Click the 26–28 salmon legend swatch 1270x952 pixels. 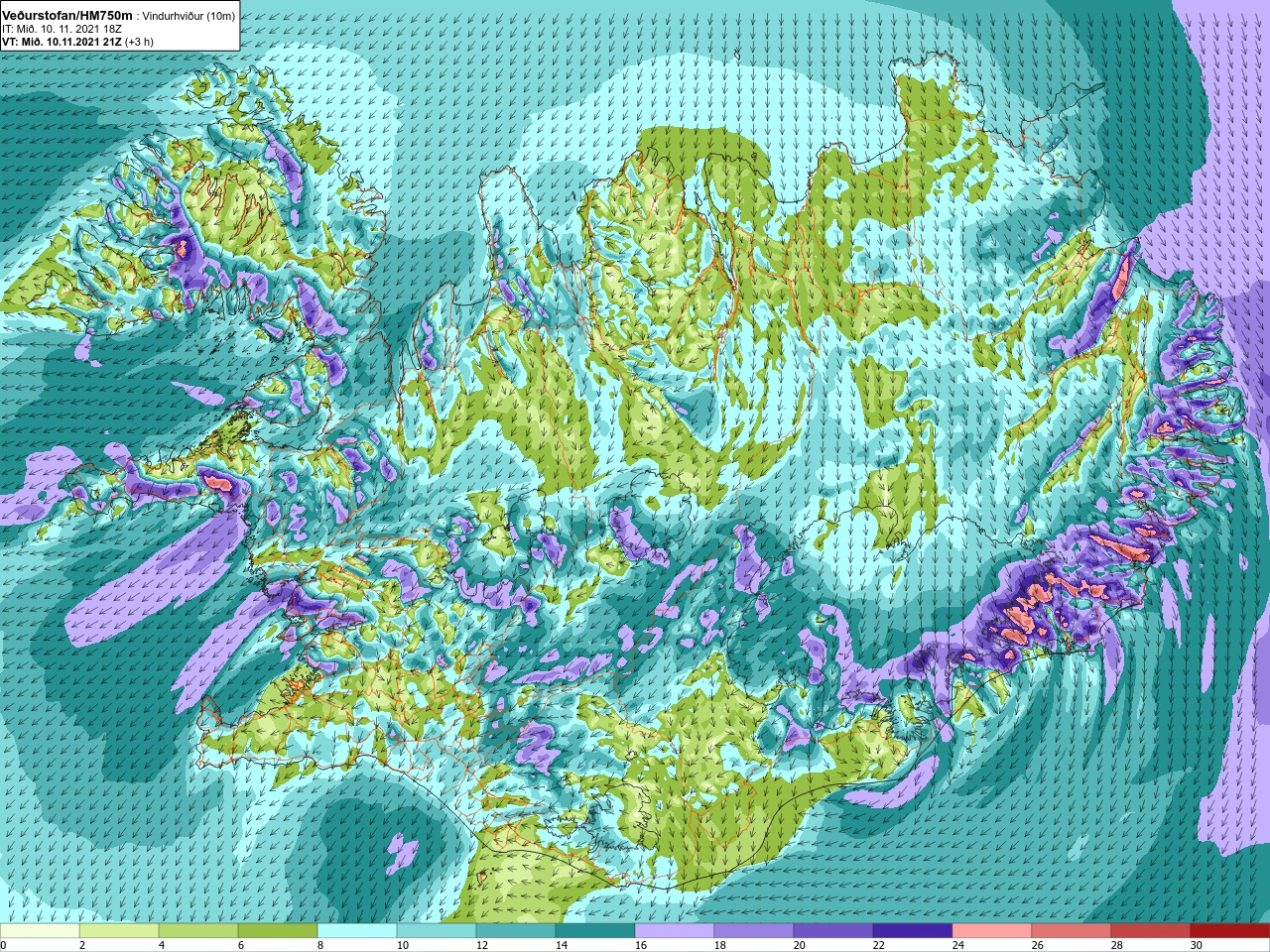(1072, 931)
